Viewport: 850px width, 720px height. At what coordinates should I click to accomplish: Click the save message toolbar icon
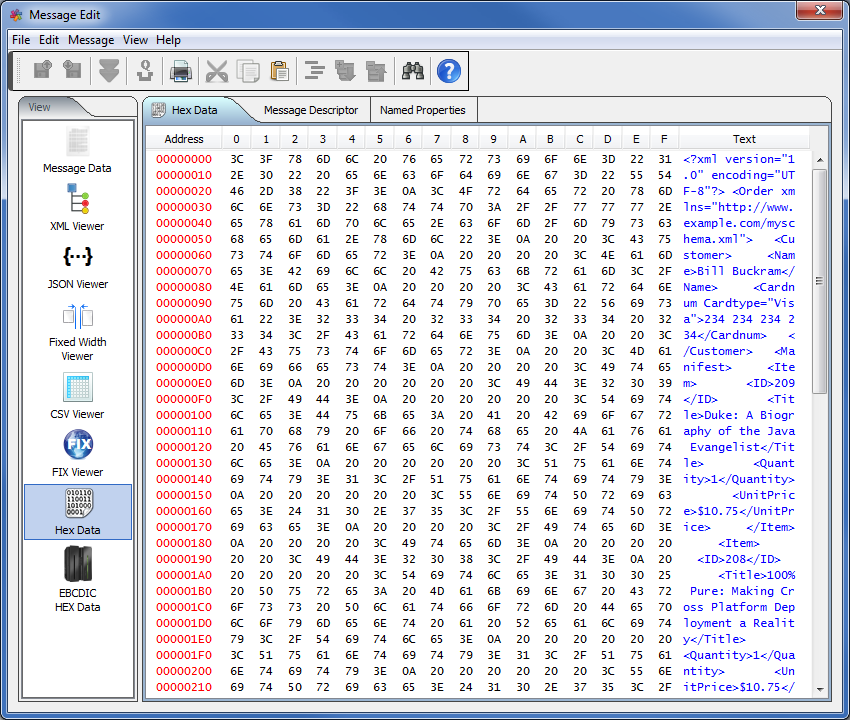point(72,70)
